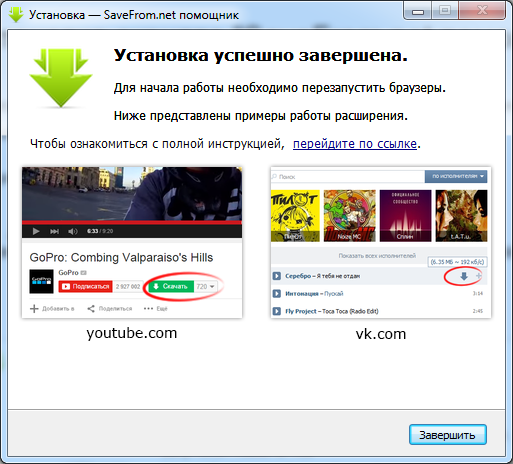Click the vk.com caption
This screenshot has width=513, height=464.
[x=381, y=334]
